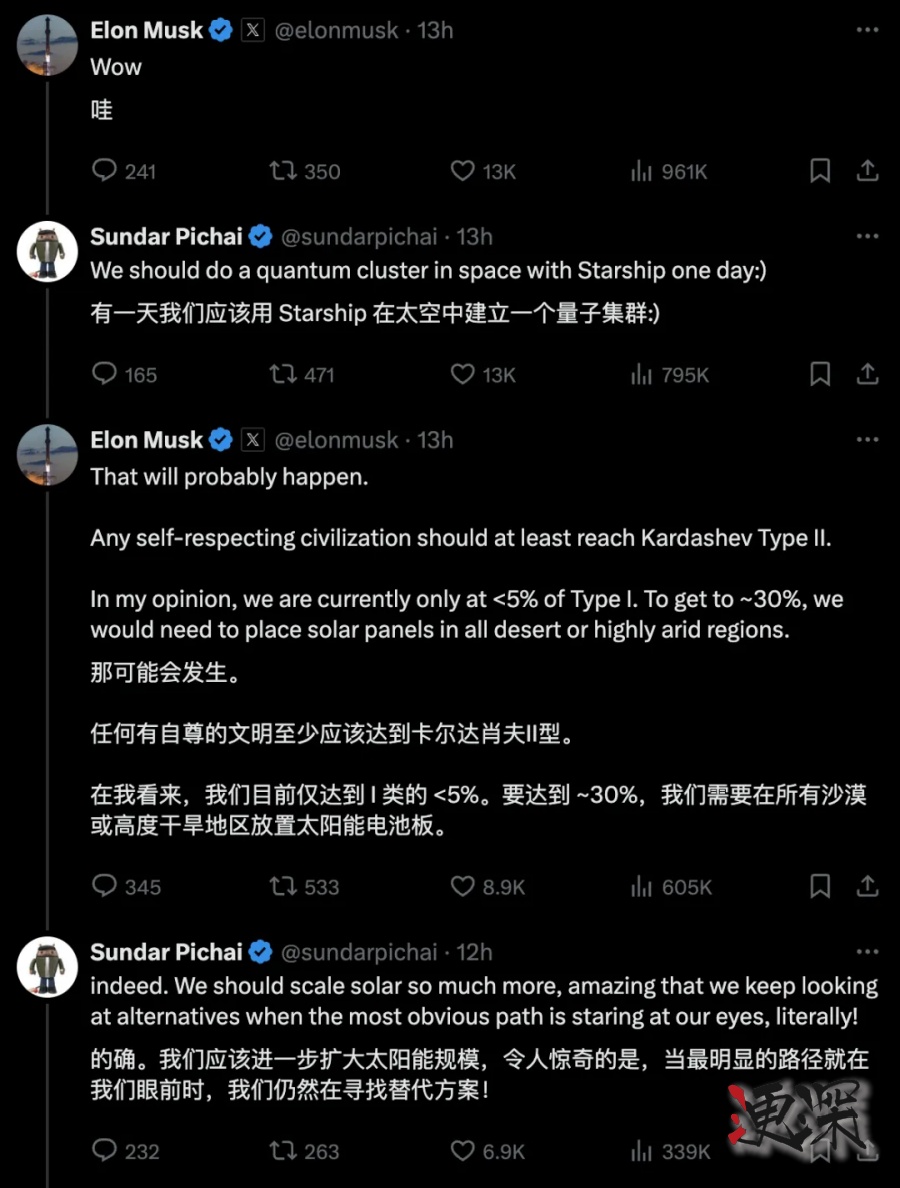
Task: Reply to the Kardashev tweet with 345 replies
Action: coord(104,886)
